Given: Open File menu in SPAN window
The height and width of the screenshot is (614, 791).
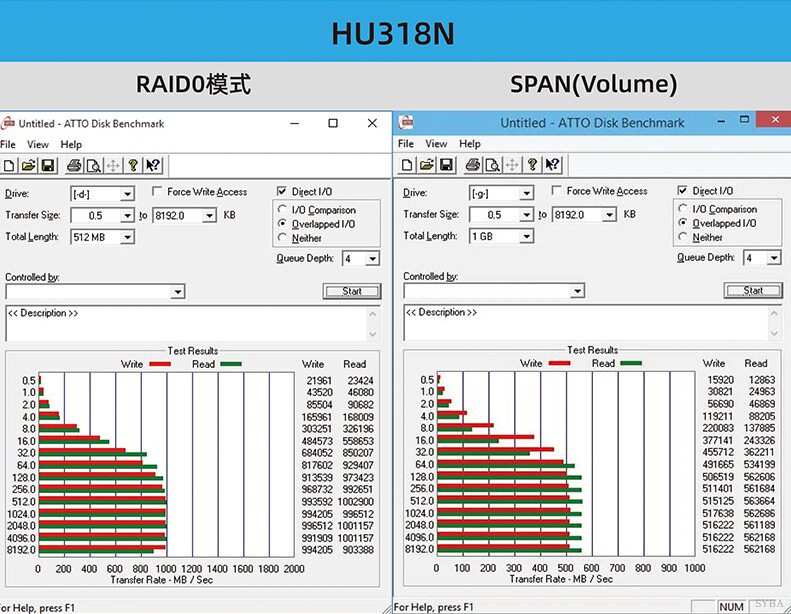Looking at the screenshot, I should tap(406, 144).
